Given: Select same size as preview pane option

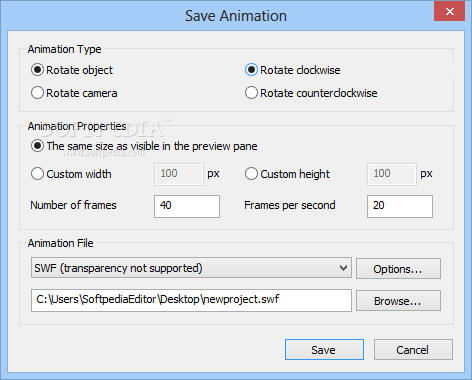Looking at the screenshot, I should (x=37, y=146).
